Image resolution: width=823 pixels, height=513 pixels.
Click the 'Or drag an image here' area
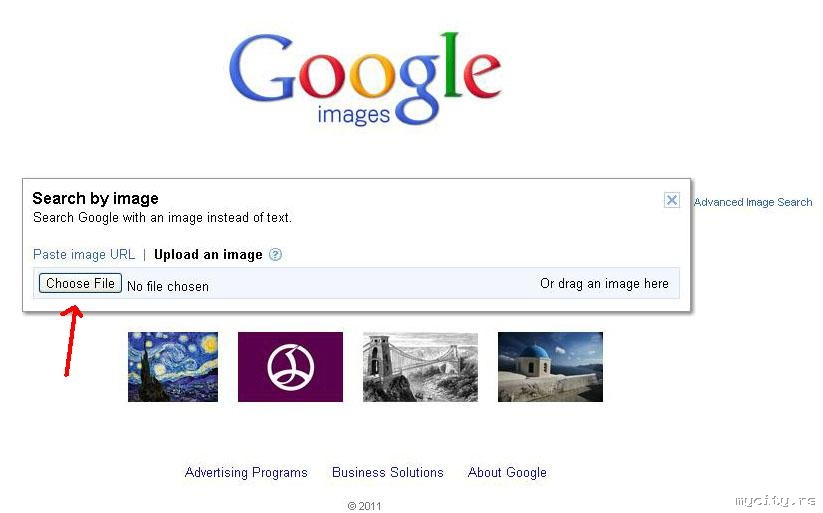tap(604, 284)
